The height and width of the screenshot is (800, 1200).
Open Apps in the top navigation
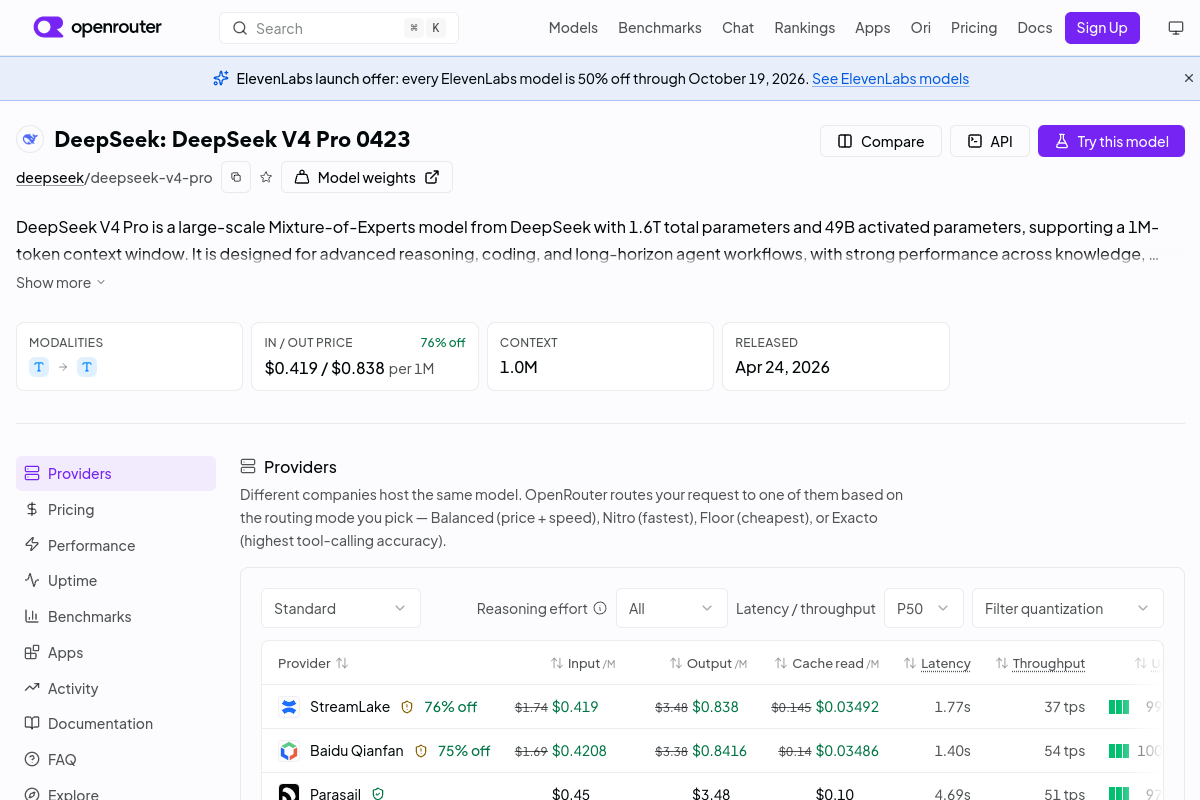(873, 28)
